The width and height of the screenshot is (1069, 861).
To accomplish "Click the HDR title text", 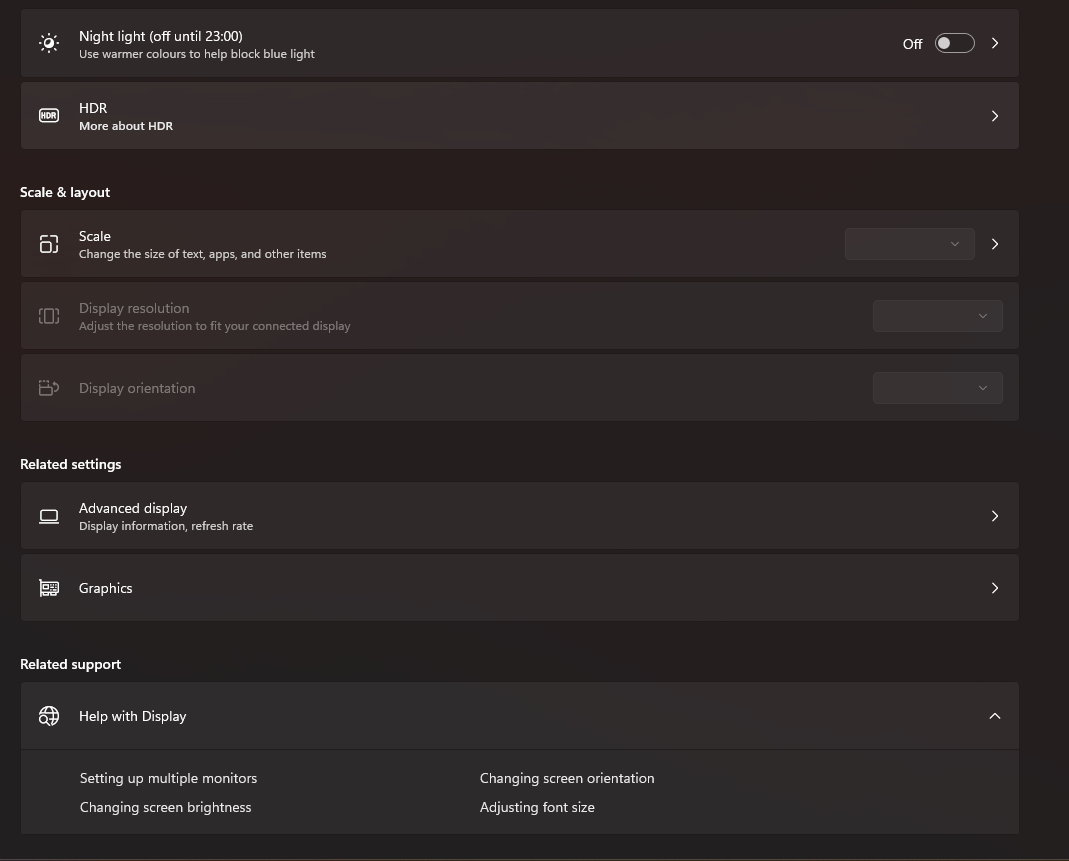I will pyautogui.click(x=93, y=108).
